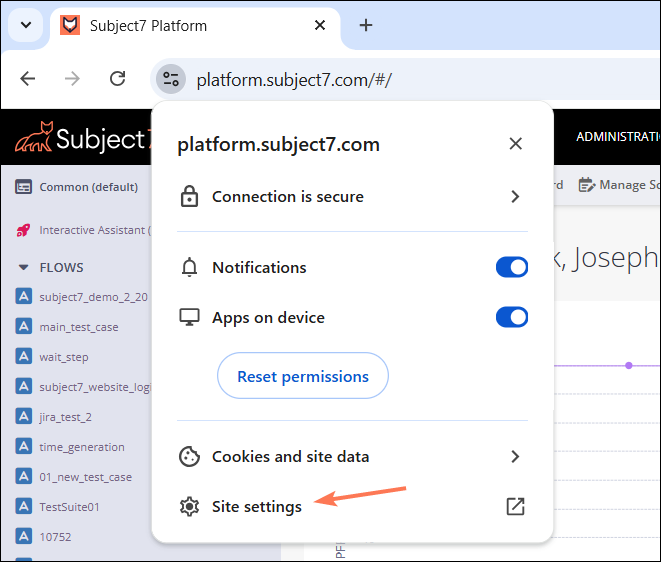Viewport: 661px width, 562px height.
Task: Open the ADMINISTRATION menu
Action: click(617, 137)
